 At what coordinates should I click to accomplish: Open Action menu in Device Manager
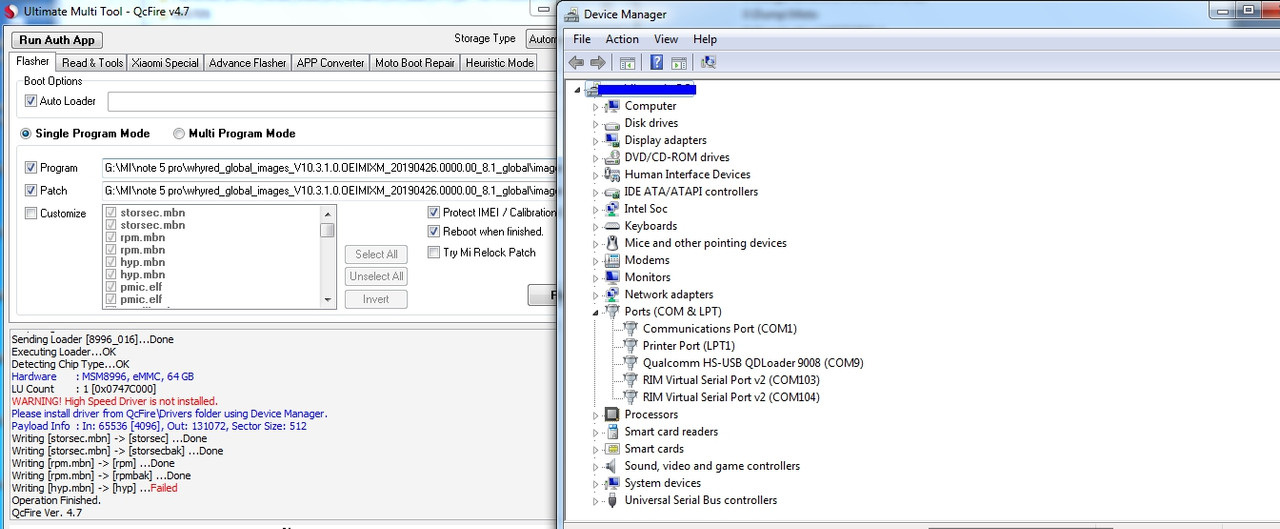[x=622, y=39]
